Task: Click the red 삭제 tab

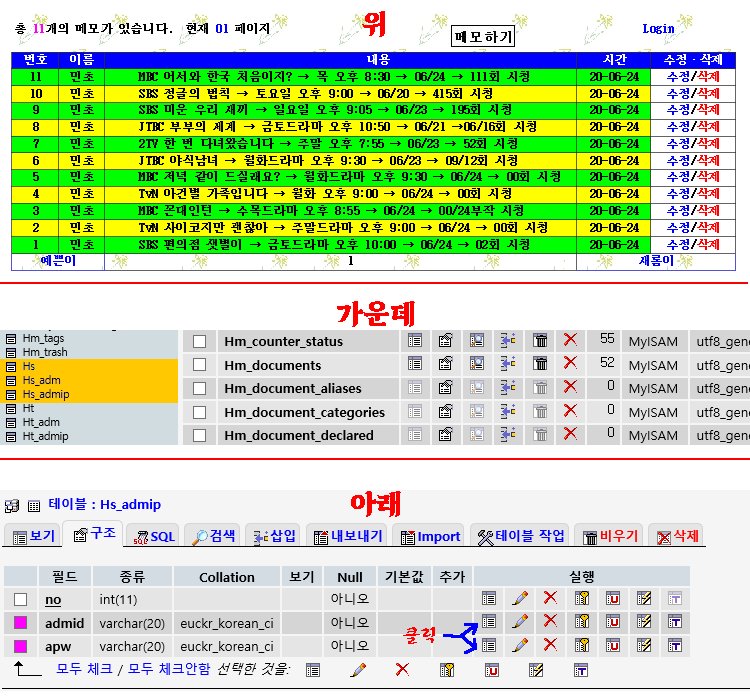Action: point(677,536)
